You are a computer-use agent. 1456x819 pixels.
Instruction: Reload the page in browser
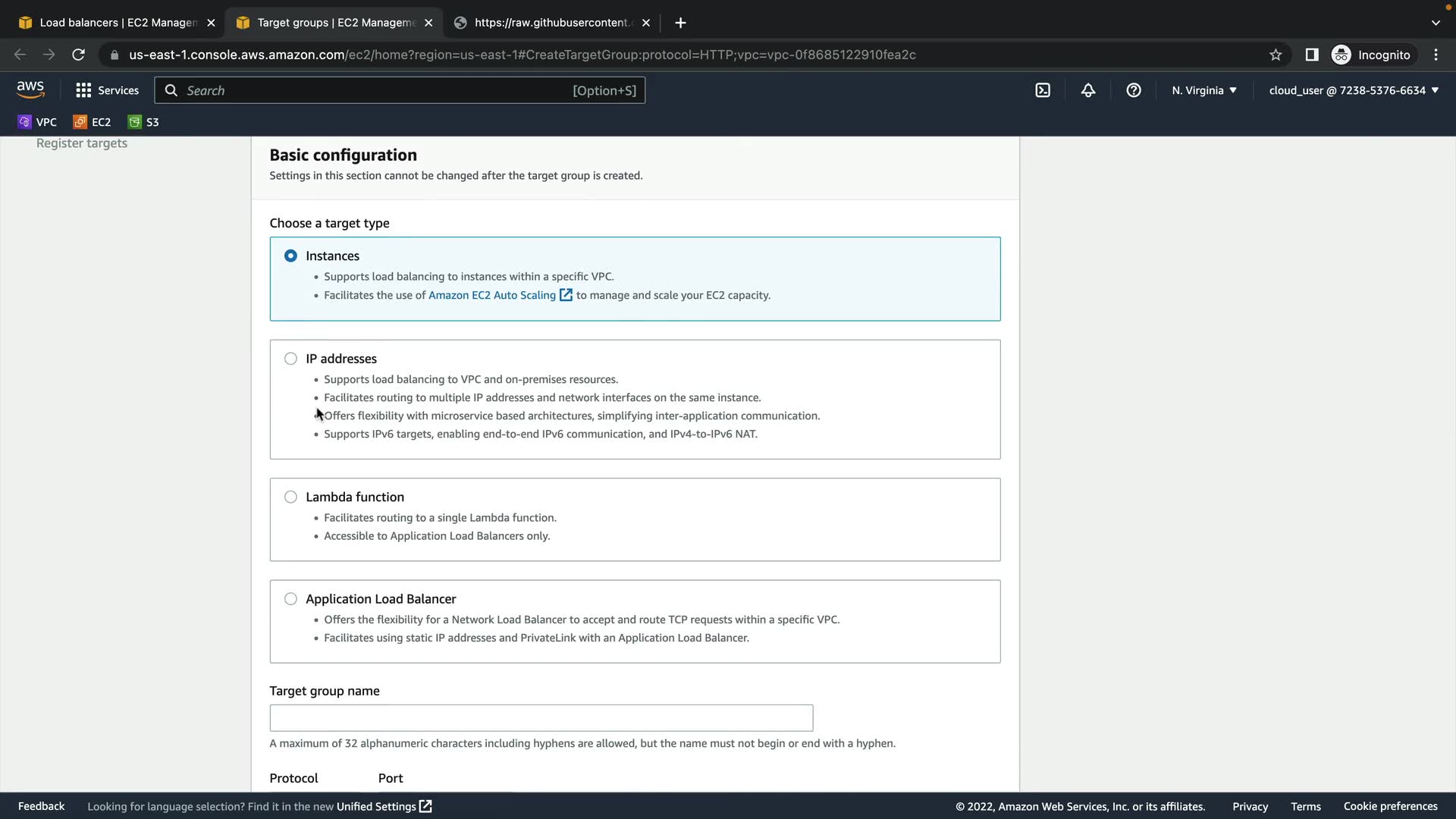pos(78,55)
